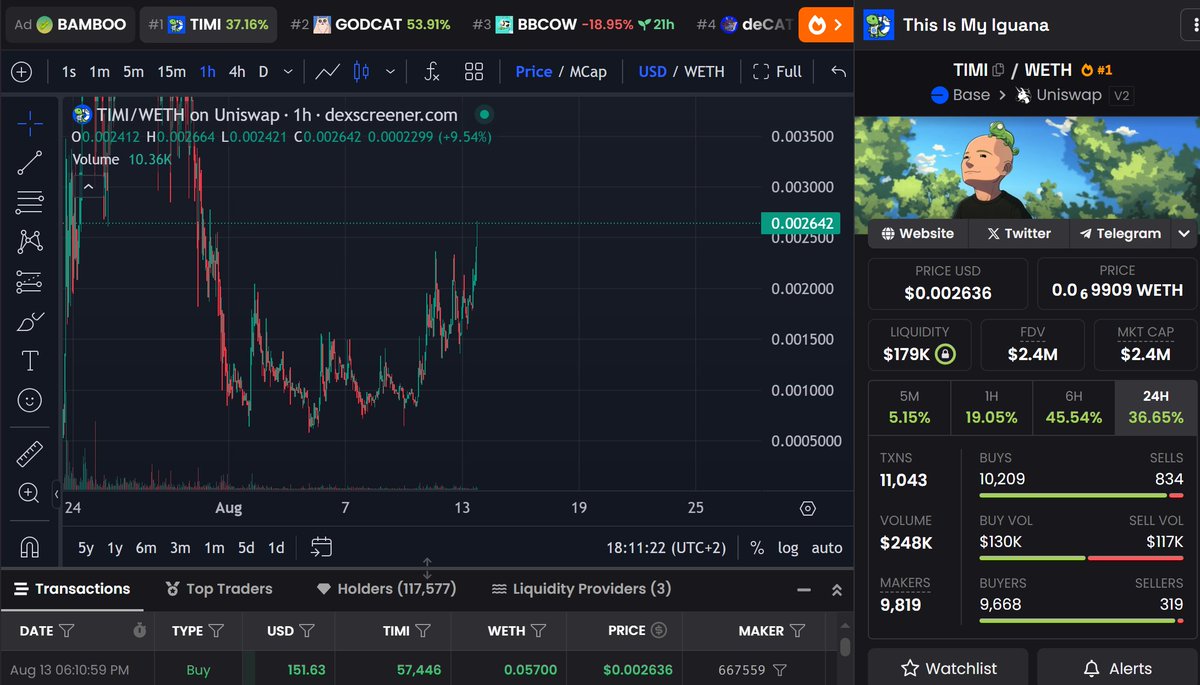Open go-to-date calendar icon
The width and height of the screenshot is (1200, 685).
click(x=321, y=547)
